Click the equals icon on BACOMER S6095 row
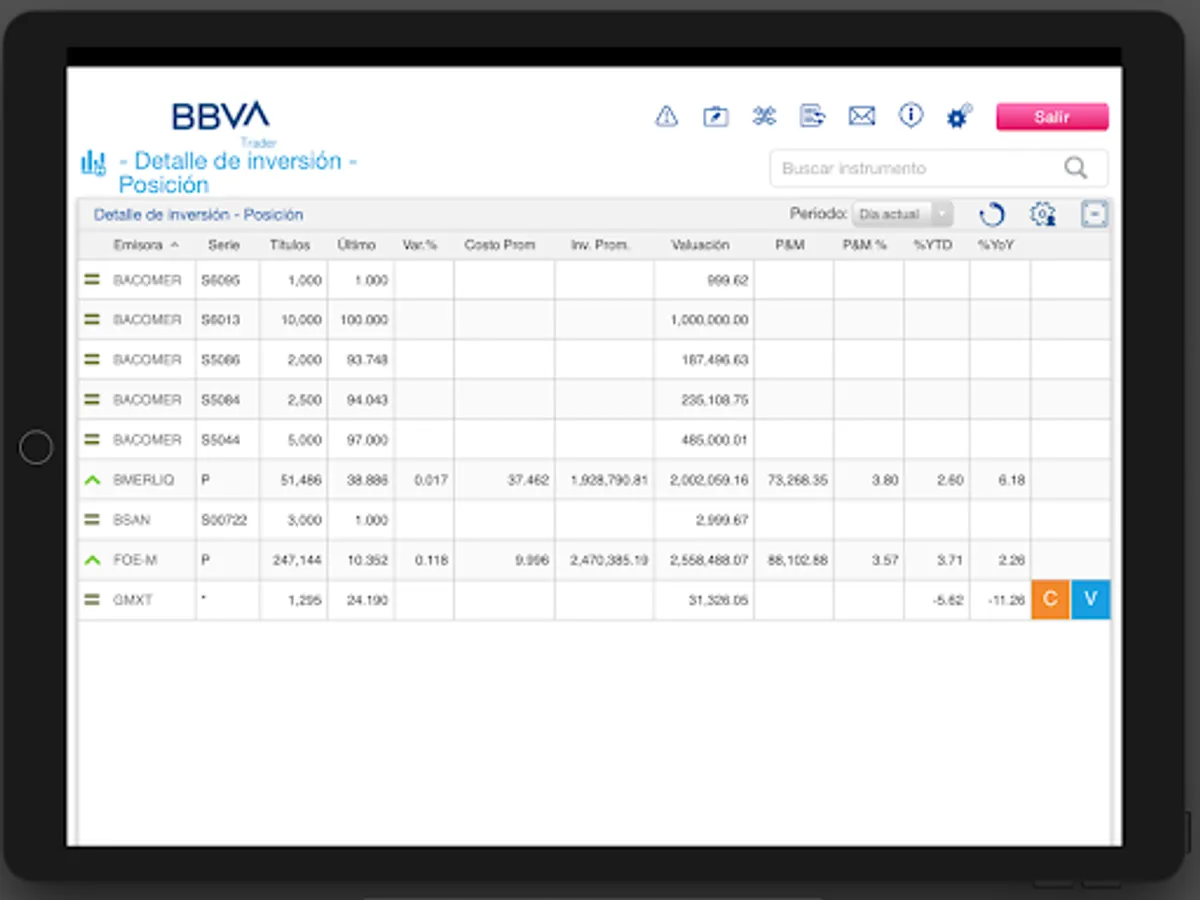 (x=92, y=280)
